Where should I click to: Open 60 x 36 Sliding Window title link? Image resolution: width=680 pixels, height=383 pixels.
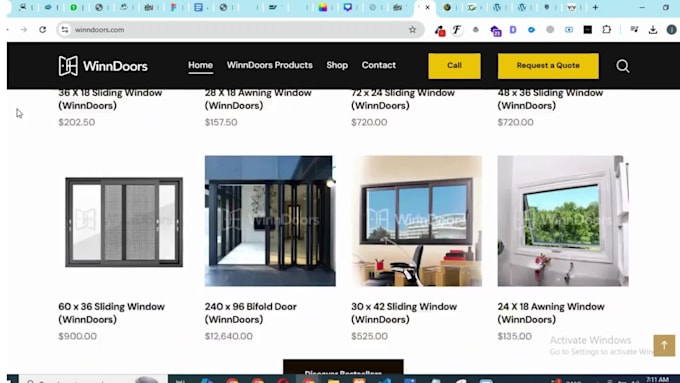(x=111, y=313)
